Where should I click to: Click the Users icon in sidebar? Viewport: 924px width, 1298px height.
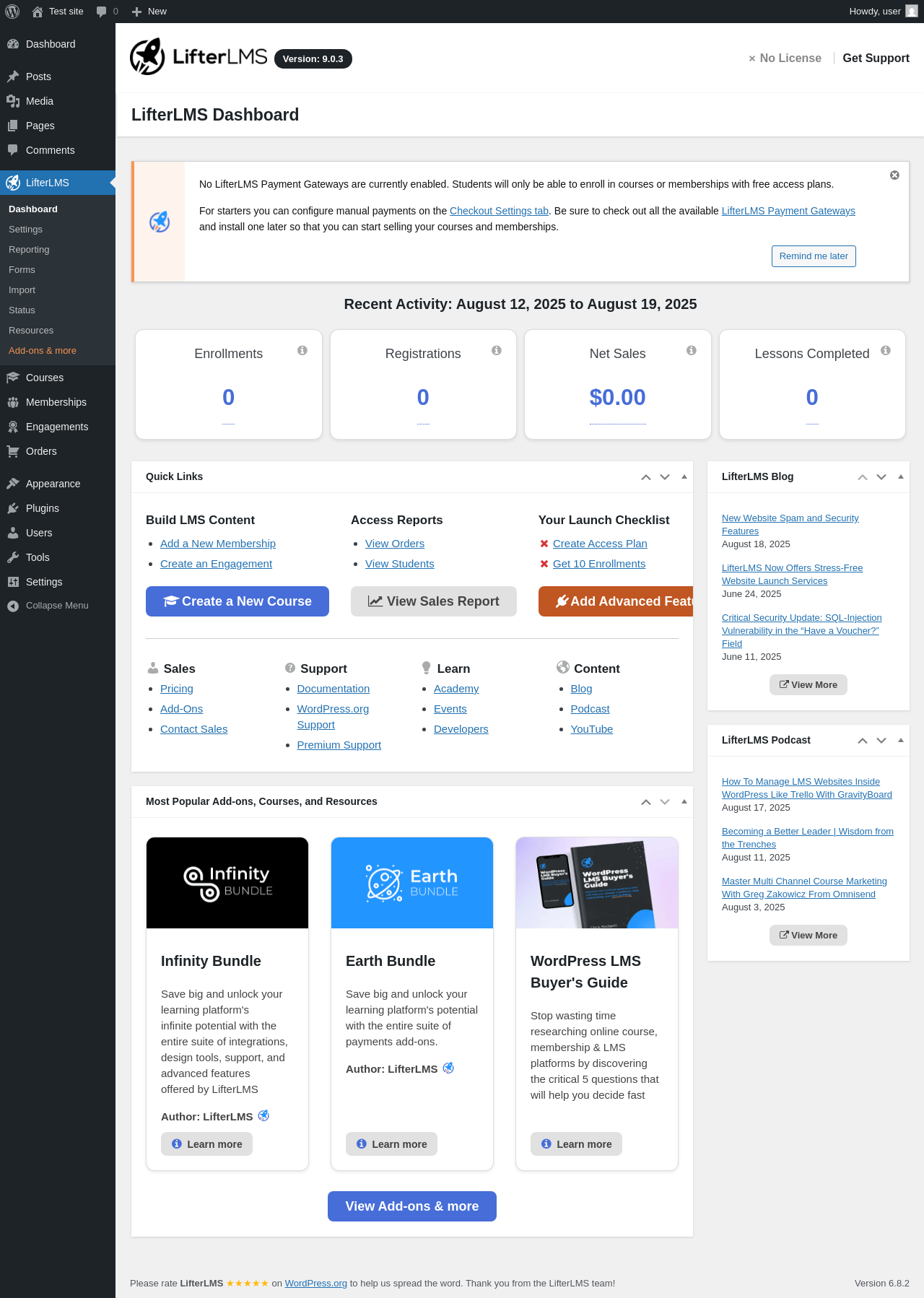click(13, 533)
